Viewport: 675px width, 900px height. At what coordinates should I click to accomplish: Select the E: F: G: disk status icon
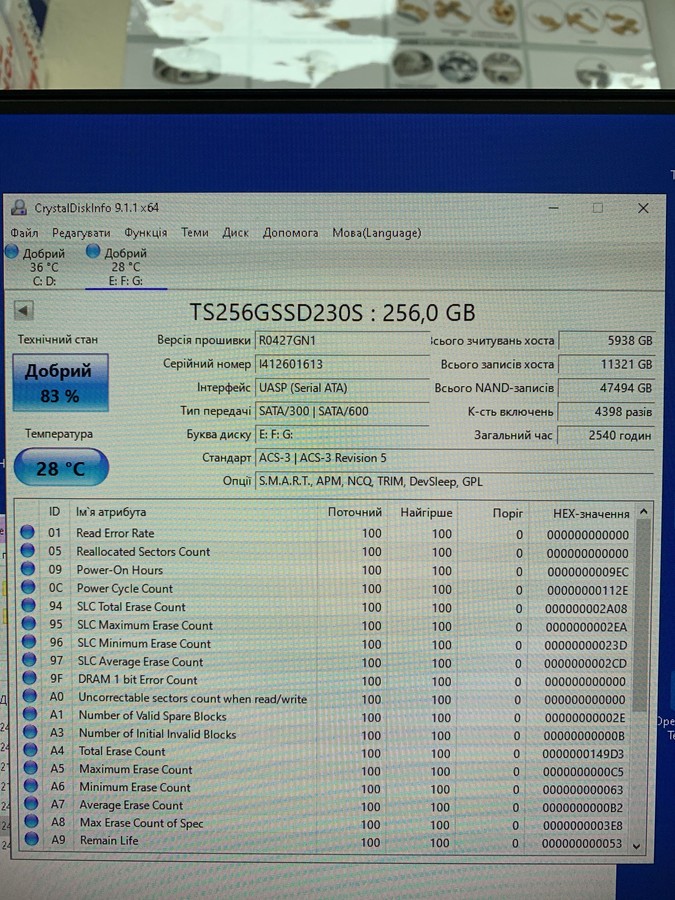click(93, 251)
